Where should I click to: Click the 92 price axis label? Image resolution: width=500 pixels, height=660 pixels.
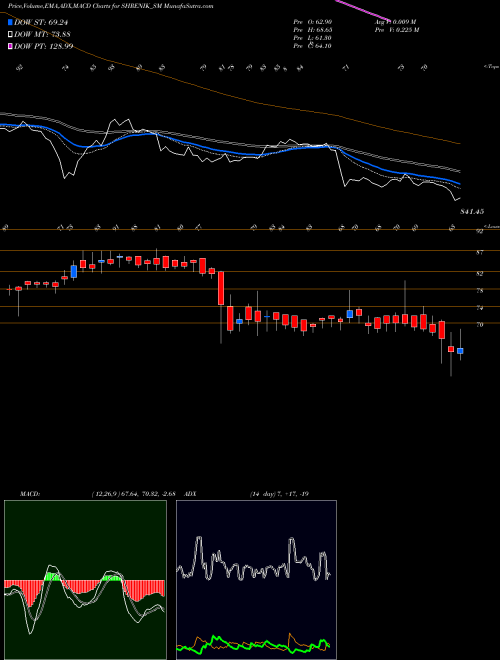[479, 232]
